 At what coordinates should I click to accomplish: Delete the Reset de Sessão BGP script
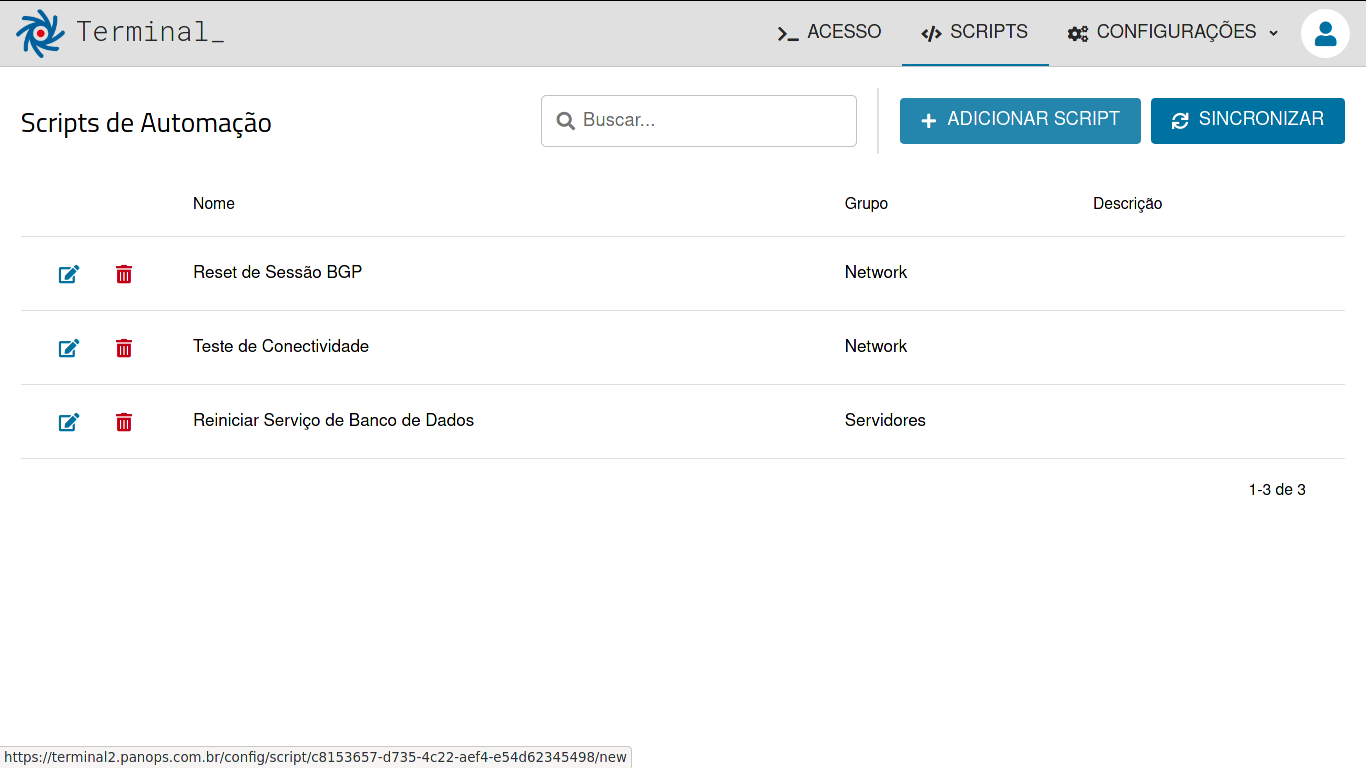pyautogui.click(x=124, y=274)
